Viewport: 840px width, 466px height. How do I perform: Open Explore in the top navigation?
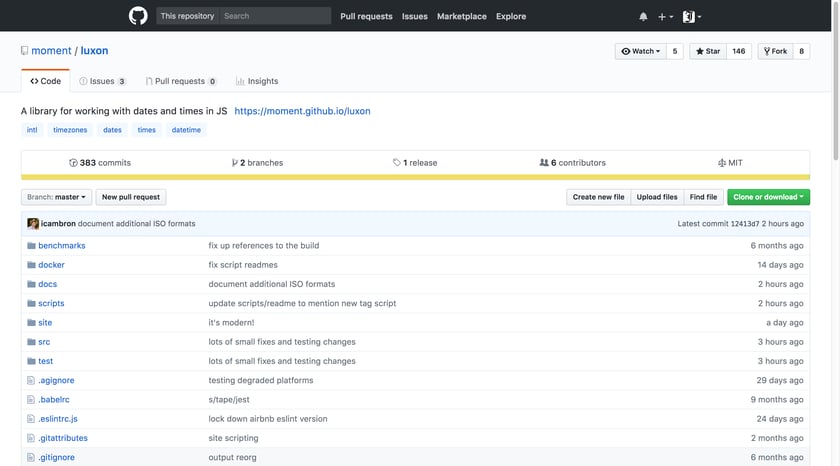click(511, 17)
